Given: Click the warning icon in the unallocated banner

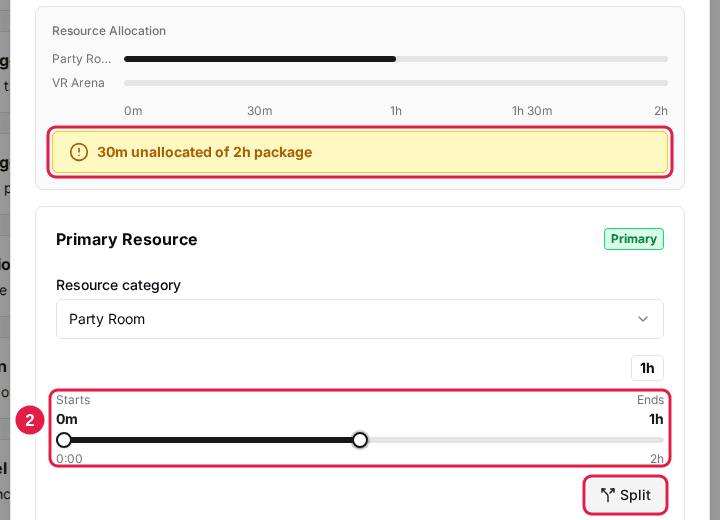Looking at the screenshot, I should (79, 152).
